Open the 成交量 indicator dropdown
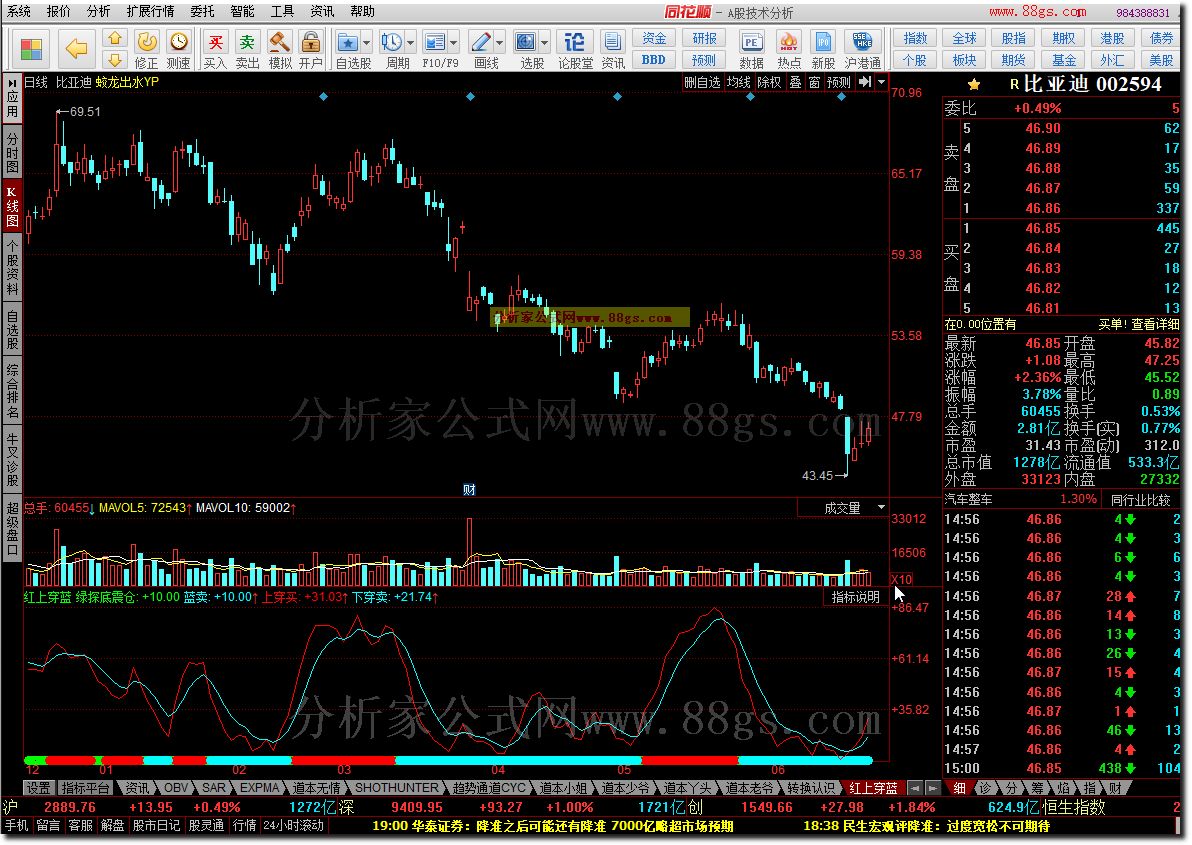Viewport: 1192px width, 845px height. point(881,508)
